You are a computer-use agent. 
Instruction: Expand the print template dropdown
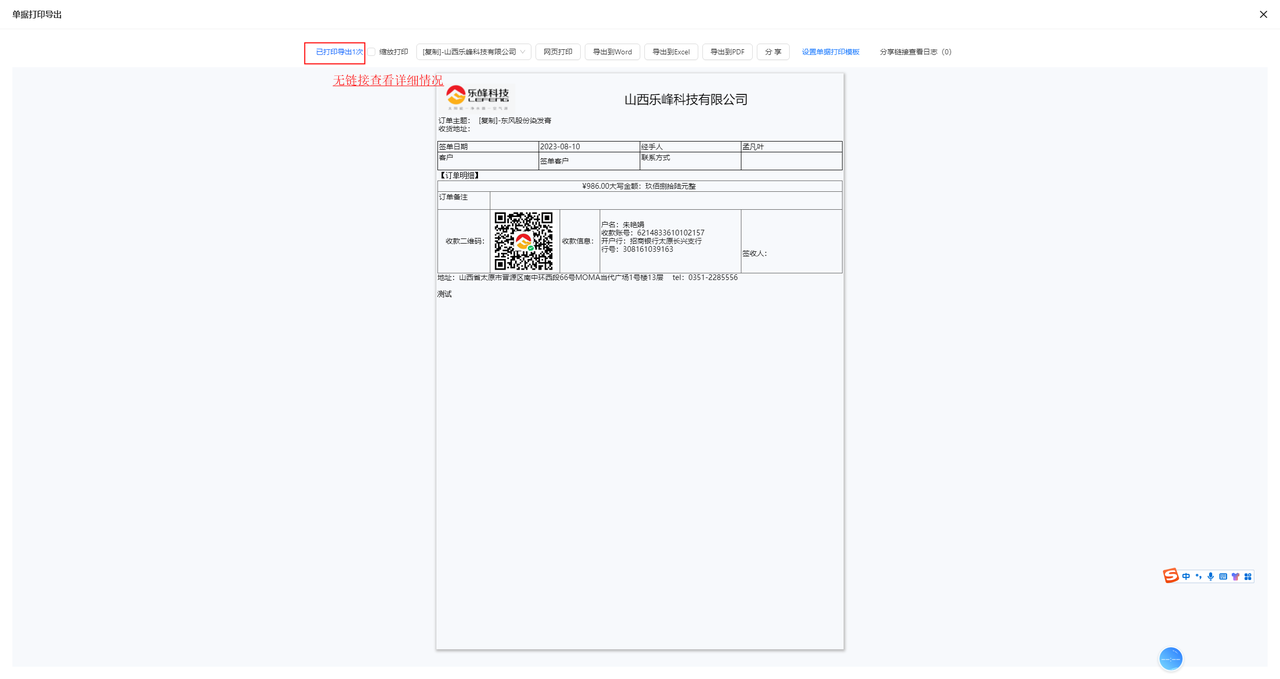point(473,52)
